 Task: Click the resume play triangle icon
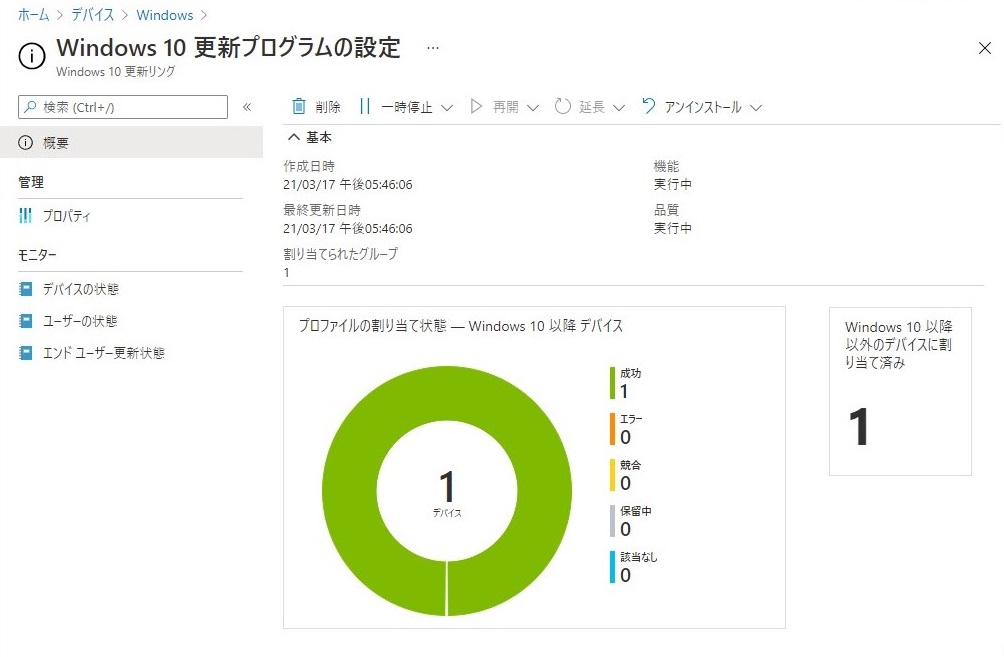tap(476, 106)
